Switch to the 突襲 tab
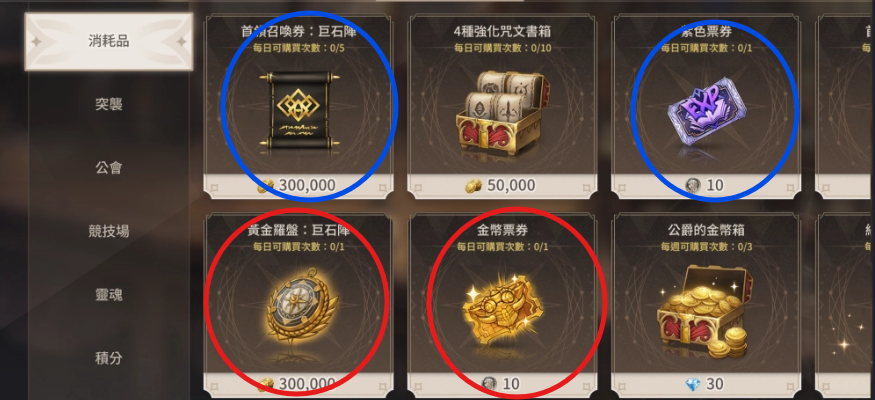The height and width of the screenshot is (400, 875). (x=109, y=104)
